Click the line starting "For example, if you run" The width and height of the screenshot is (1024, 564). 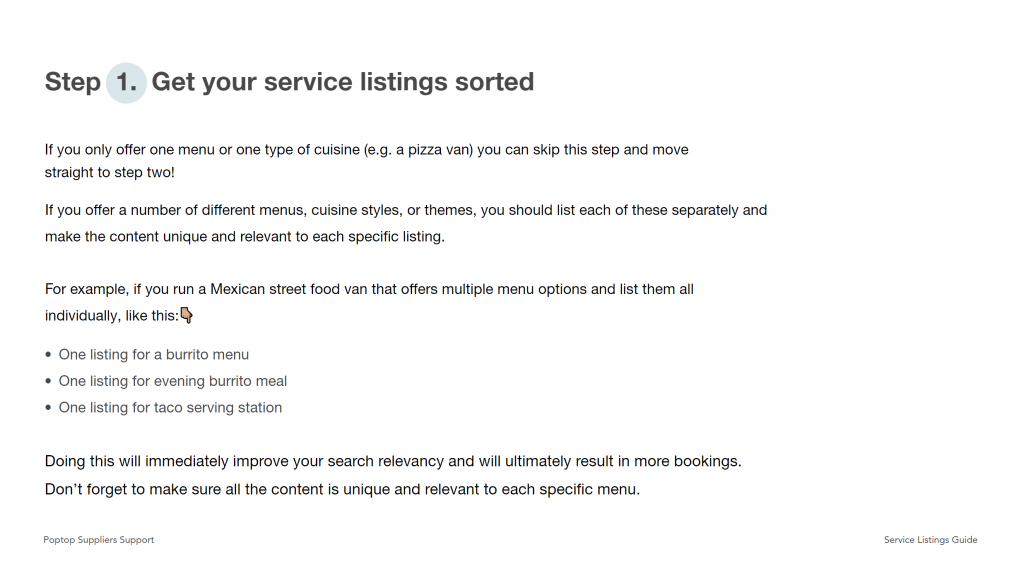pyautogui.click(x=369, y=290)
